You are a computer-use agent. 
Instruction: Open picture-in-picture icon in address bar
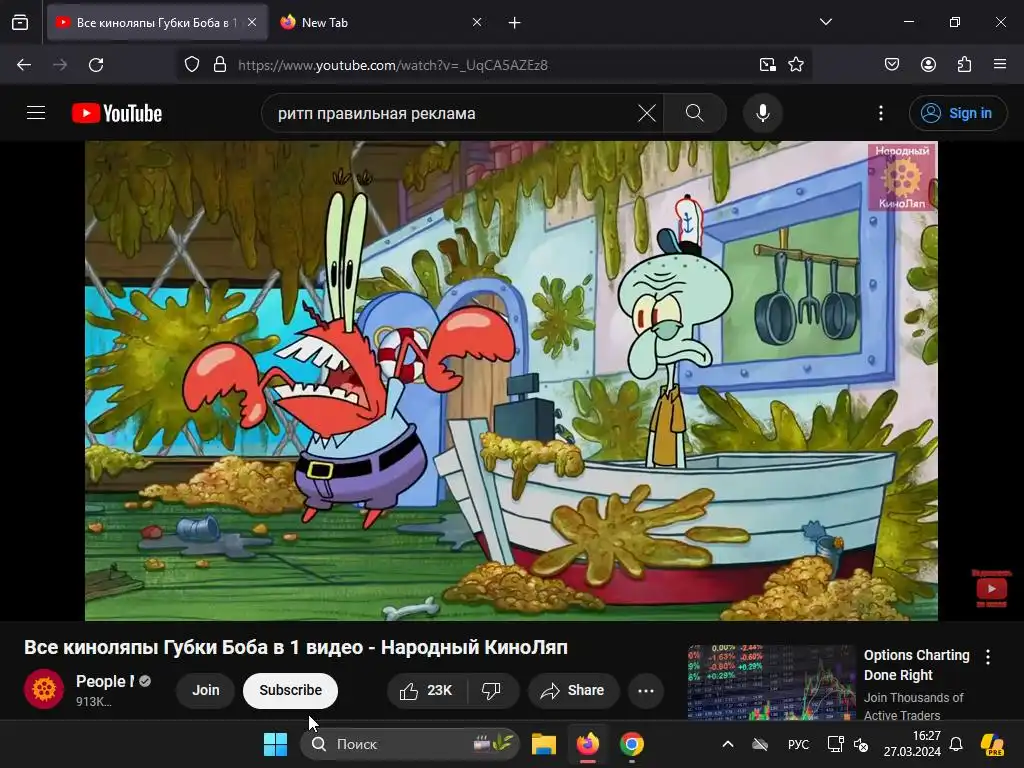767,65
